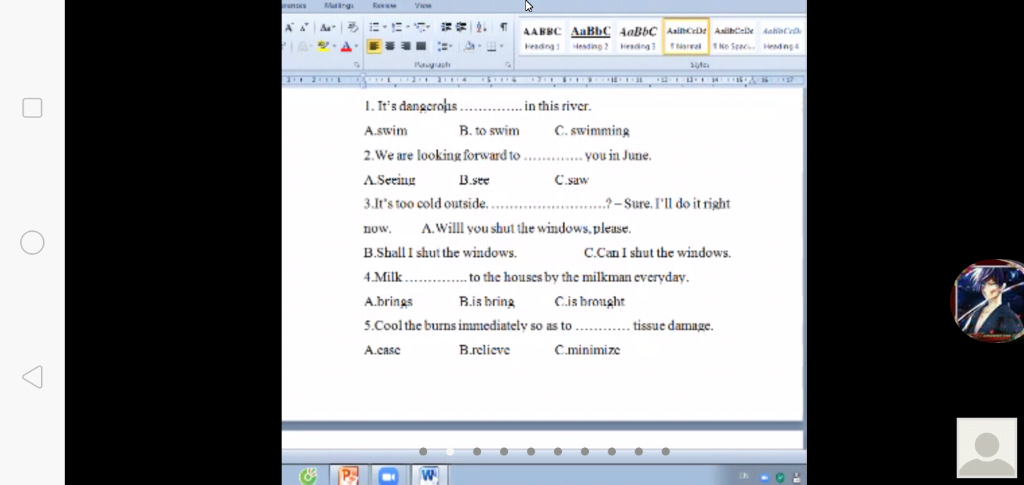Open the Review ribbon tab

coord(385,5)
